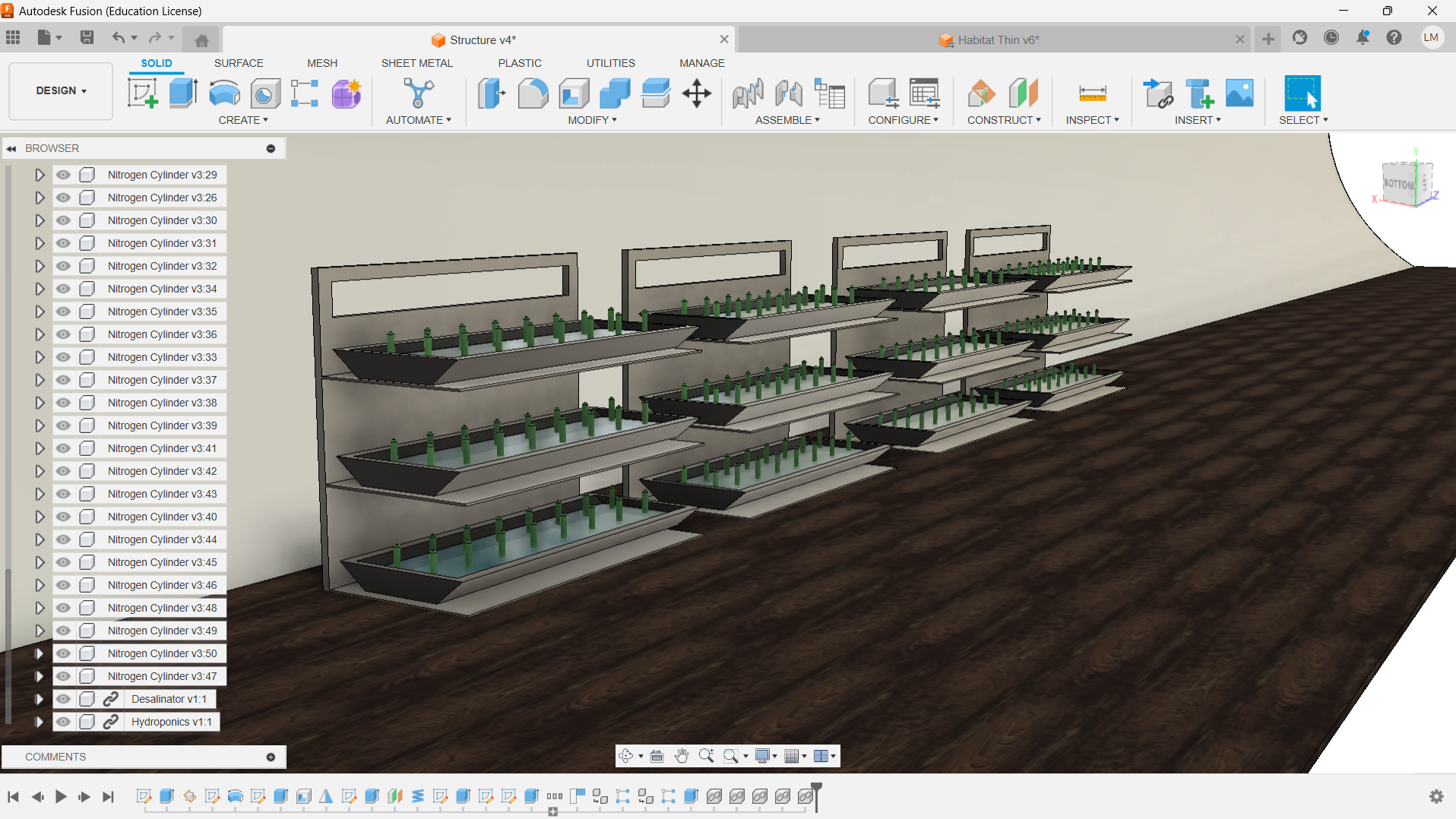The width and height of the screenshot is (1456, 819).
Task: Toggle visibility of Nitrogen Cylinder v3:39
Action: pos(63,425)
